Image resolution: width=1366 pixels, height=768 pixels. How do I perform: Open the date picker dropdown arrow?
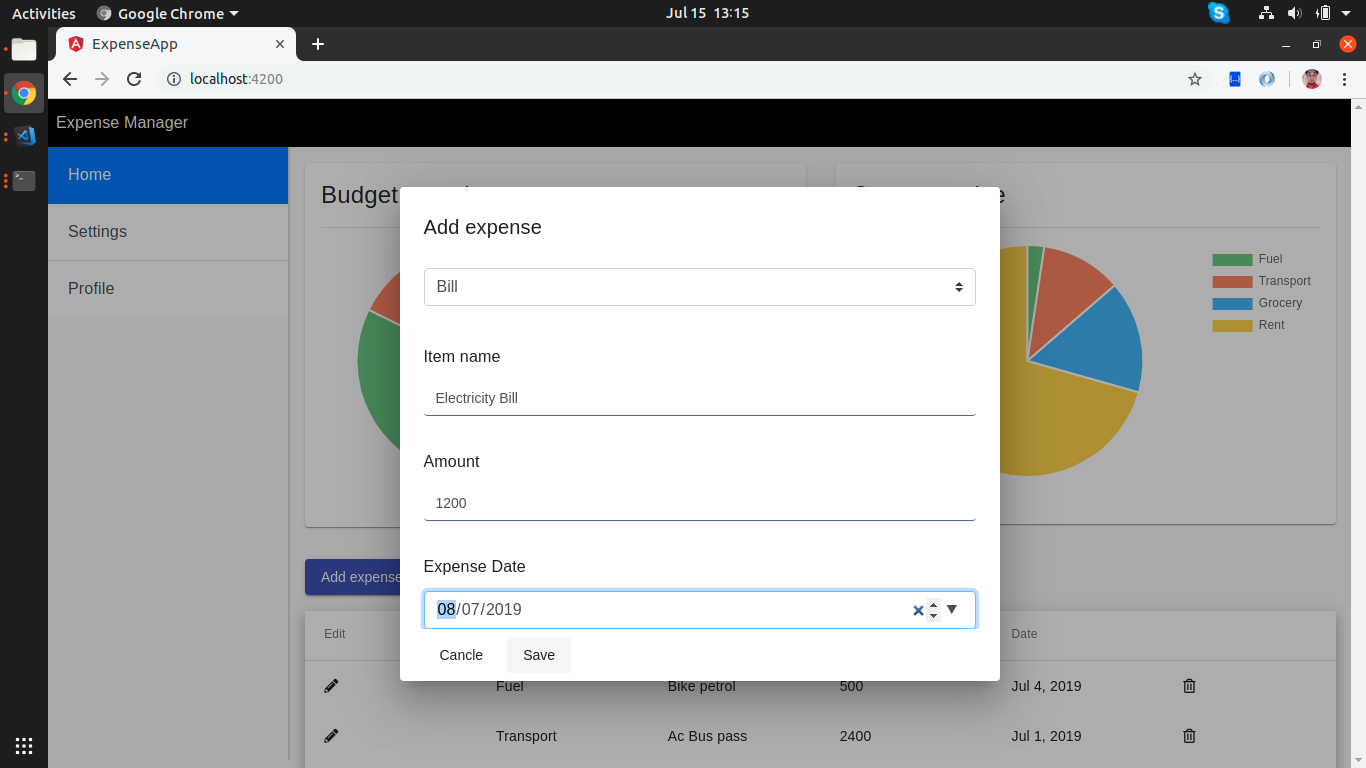coord(951,609)
